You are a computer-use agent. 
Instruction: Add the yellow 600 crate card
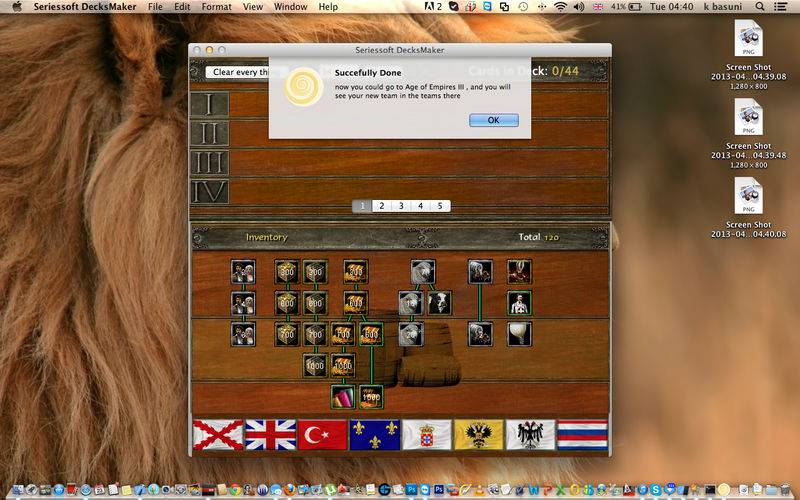287,304
